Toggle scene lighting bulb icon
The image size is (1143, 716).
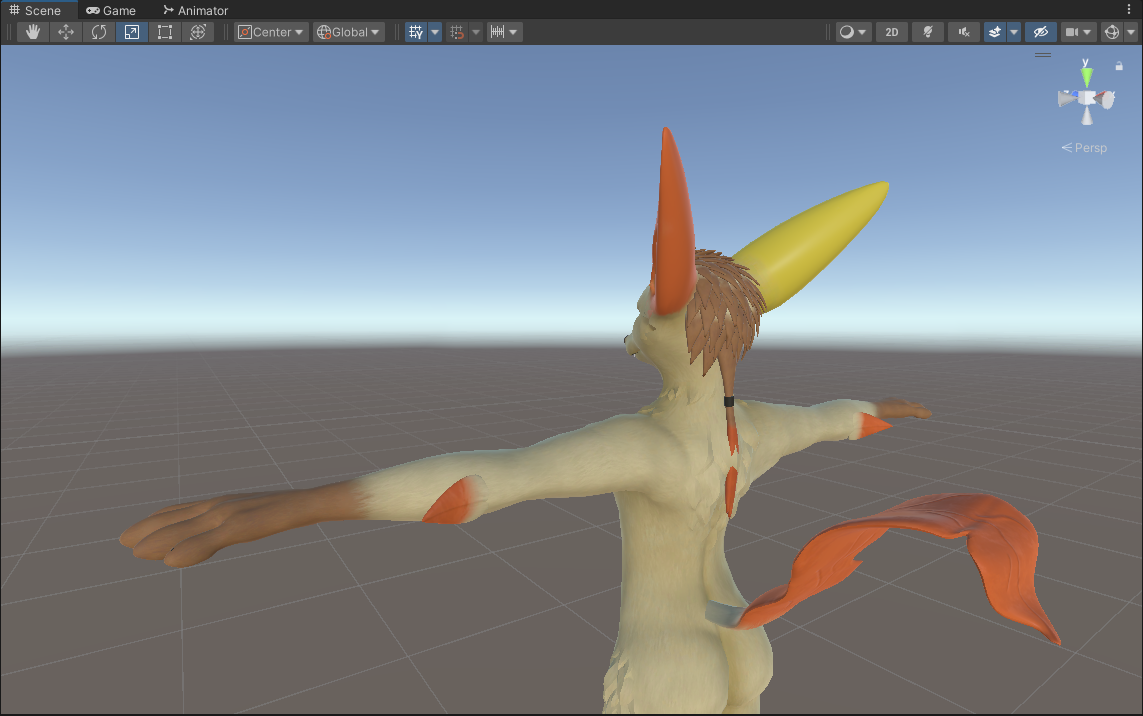pyautogui.click(x=928, y=32)
